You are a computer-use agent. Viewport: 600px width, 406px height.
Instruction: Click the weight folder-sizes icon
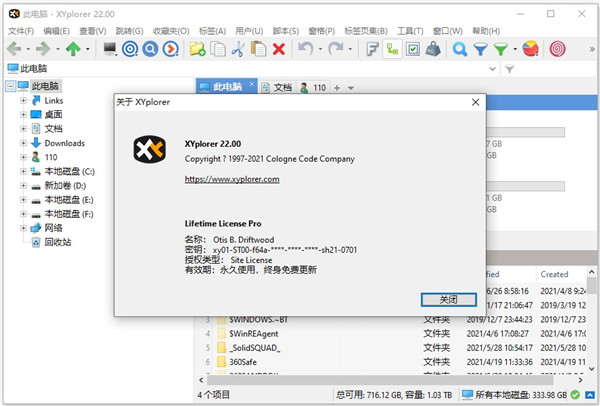pyautogui.click(x=433, y=49)
